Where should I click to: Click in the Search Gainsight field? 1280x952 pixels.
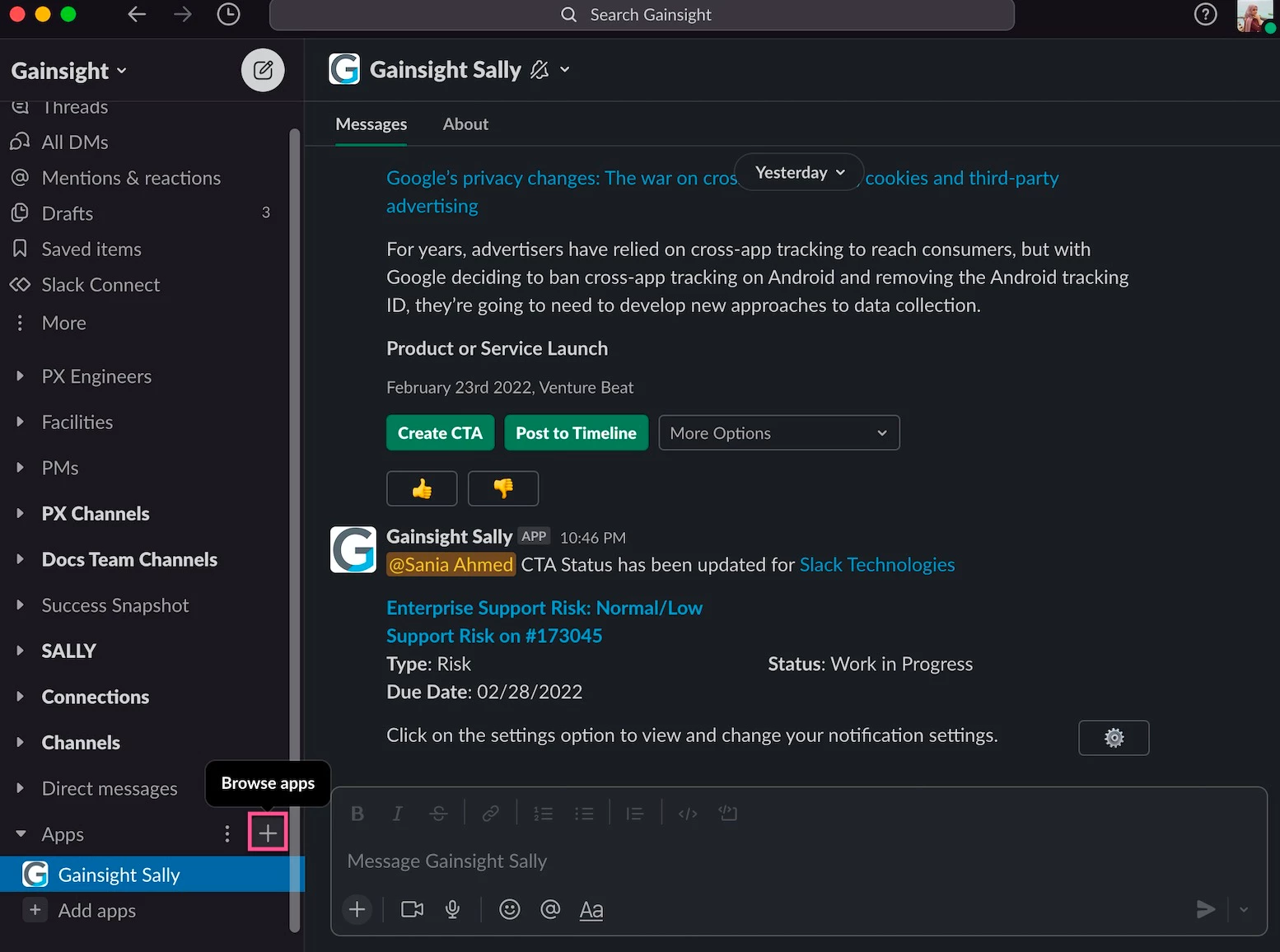(x=642, y=15)
